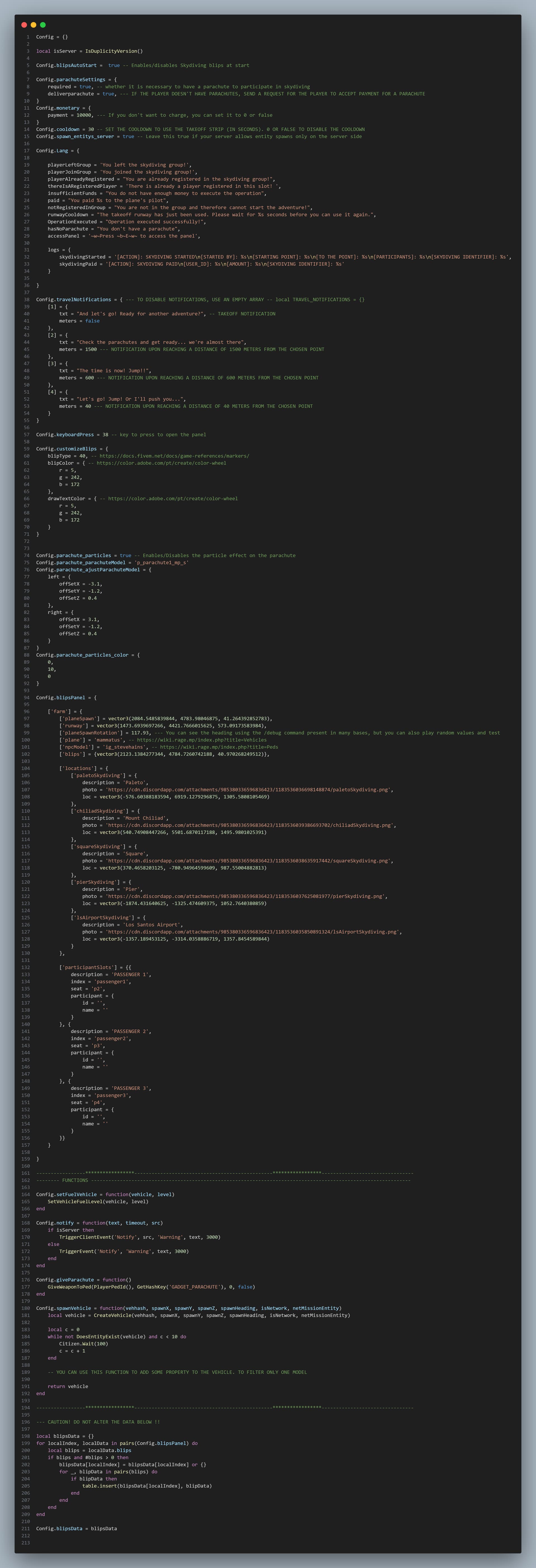536x1568 pixels.
Task: Click the true value of blipsAutoStart
Action: 114,65
